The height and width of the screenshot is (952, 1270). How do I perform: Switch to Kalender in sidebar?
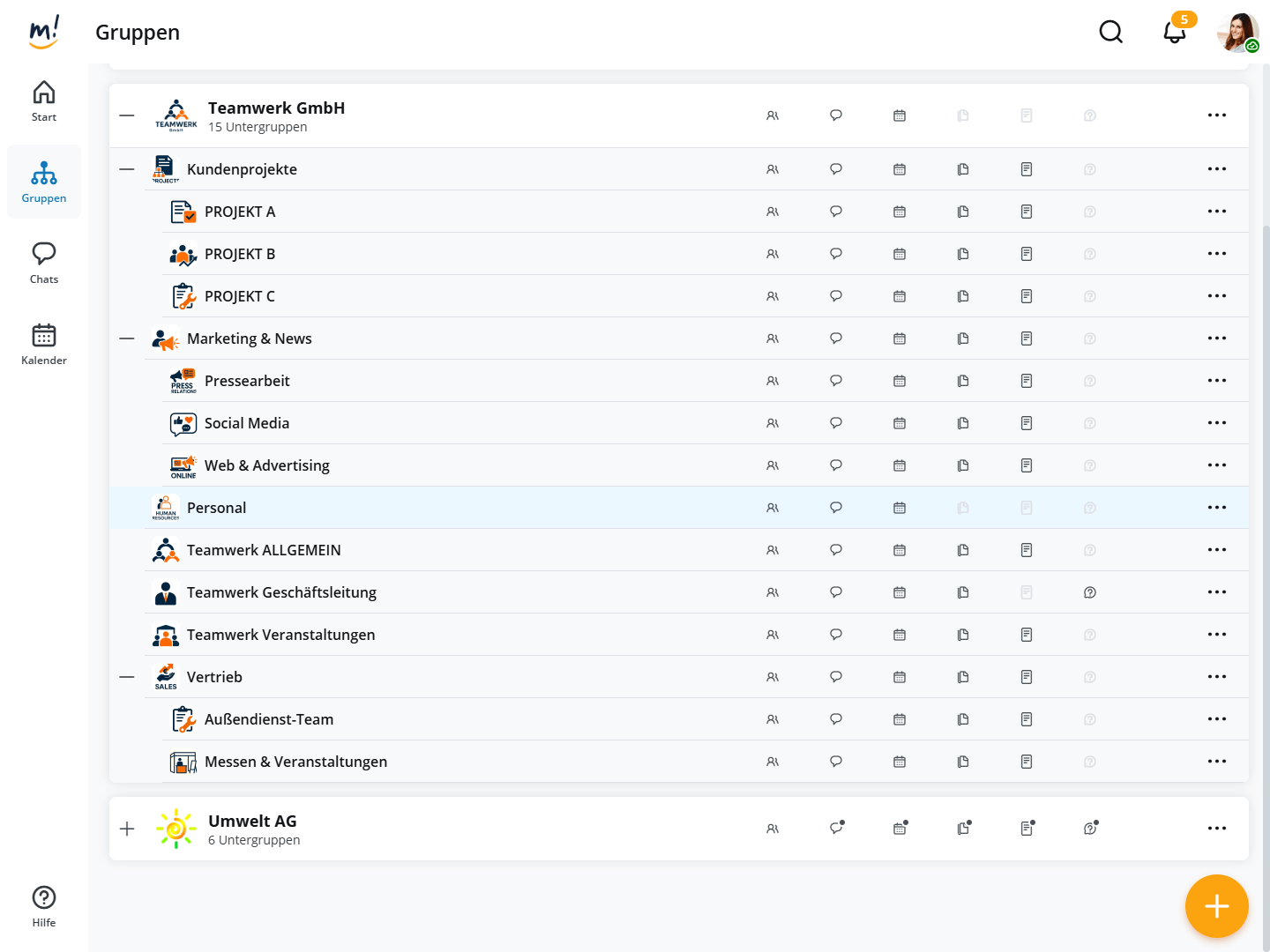click(x=44, y=345)
